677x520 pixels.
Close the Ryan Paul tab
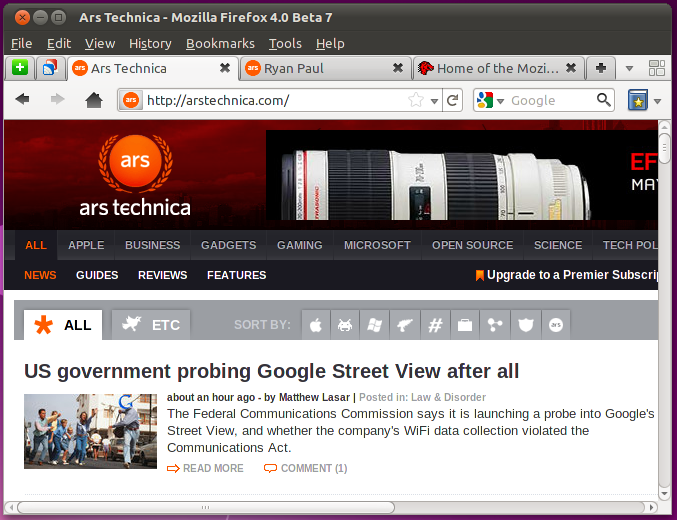point(398,68)
